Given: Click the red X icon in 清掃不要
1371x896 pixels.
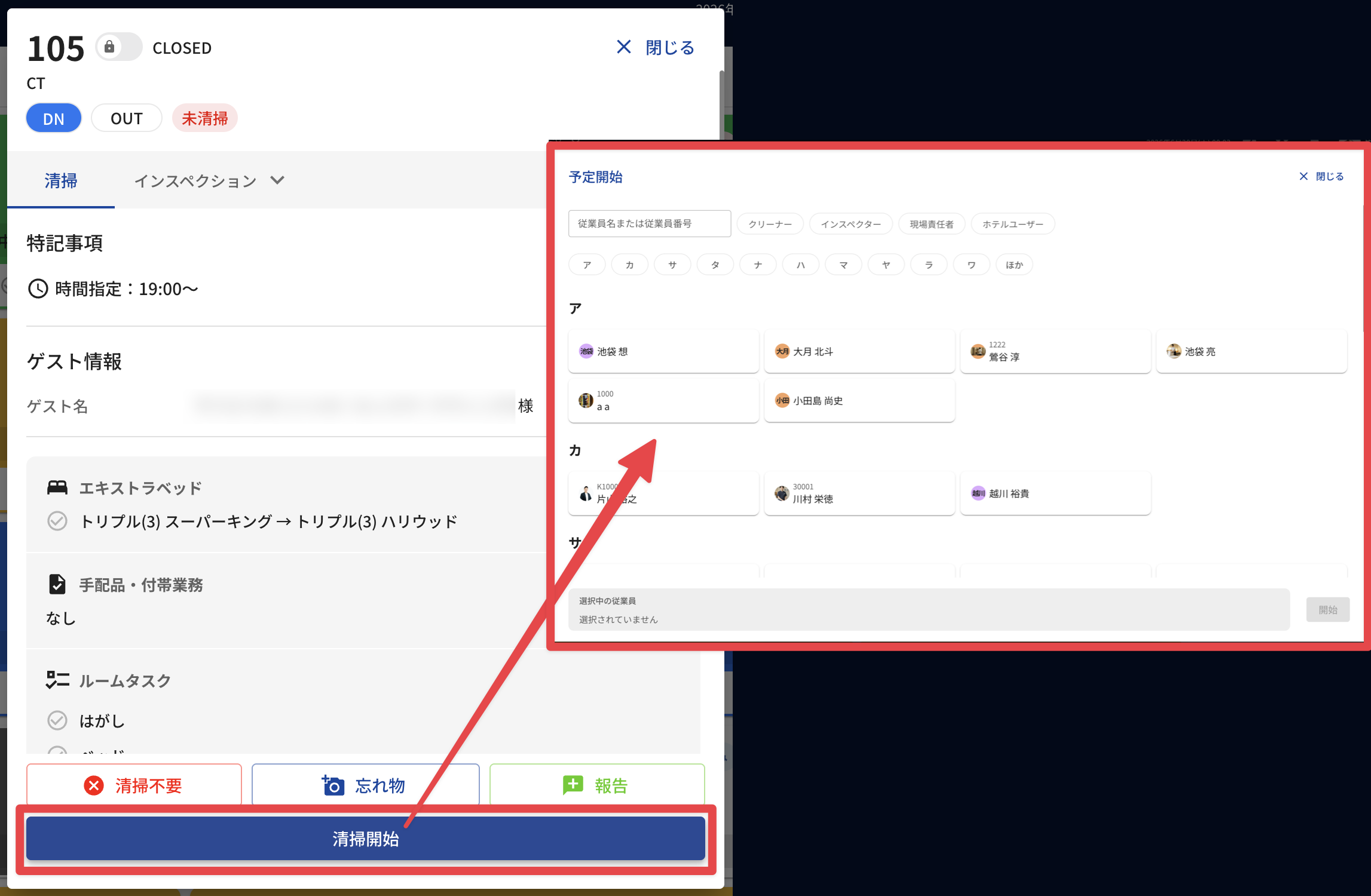Looking at the screenshot, I should (94, 785).
